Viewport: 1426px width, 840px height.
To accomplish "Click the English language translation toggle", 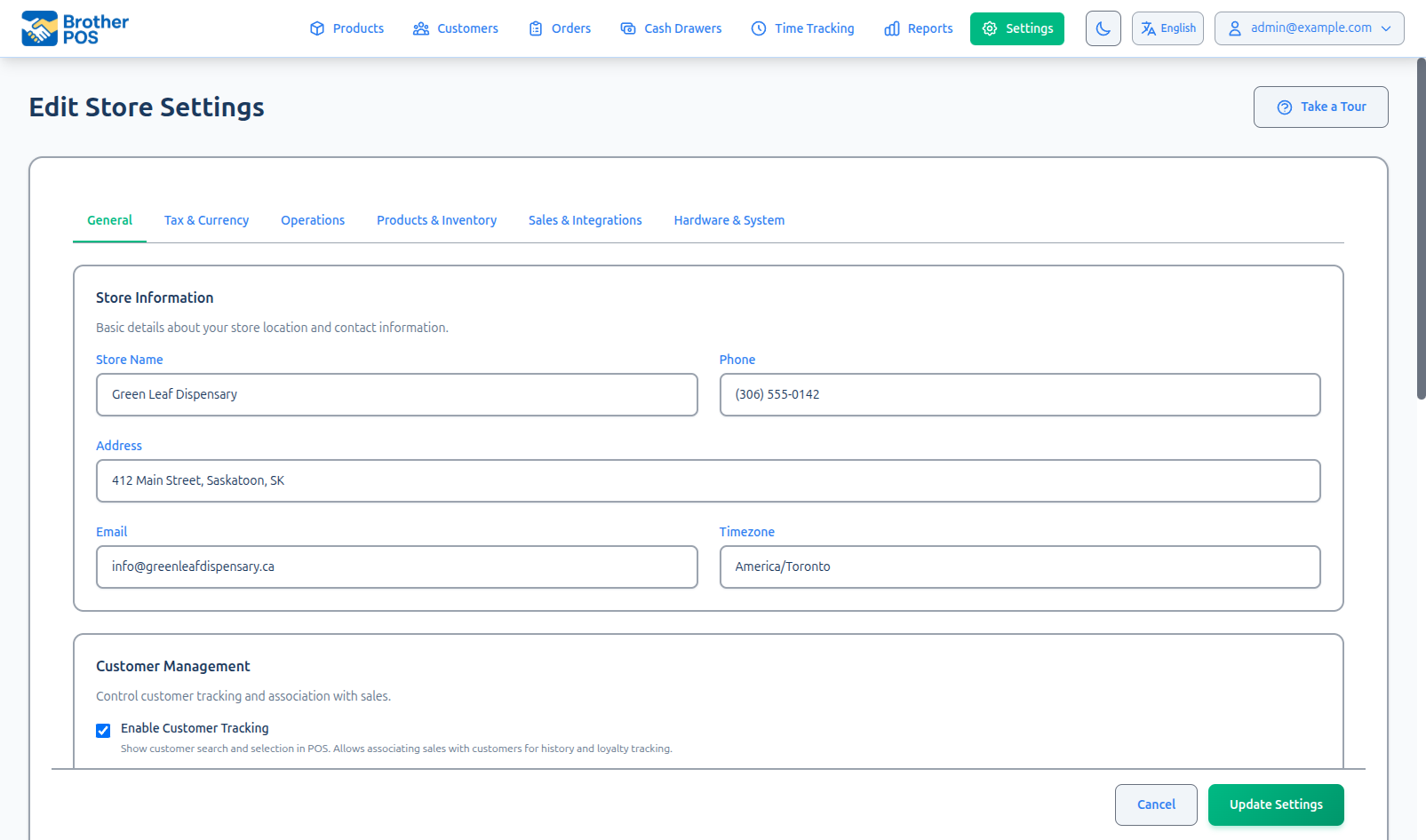I will pyautogui.click(x=1167, y=28).
